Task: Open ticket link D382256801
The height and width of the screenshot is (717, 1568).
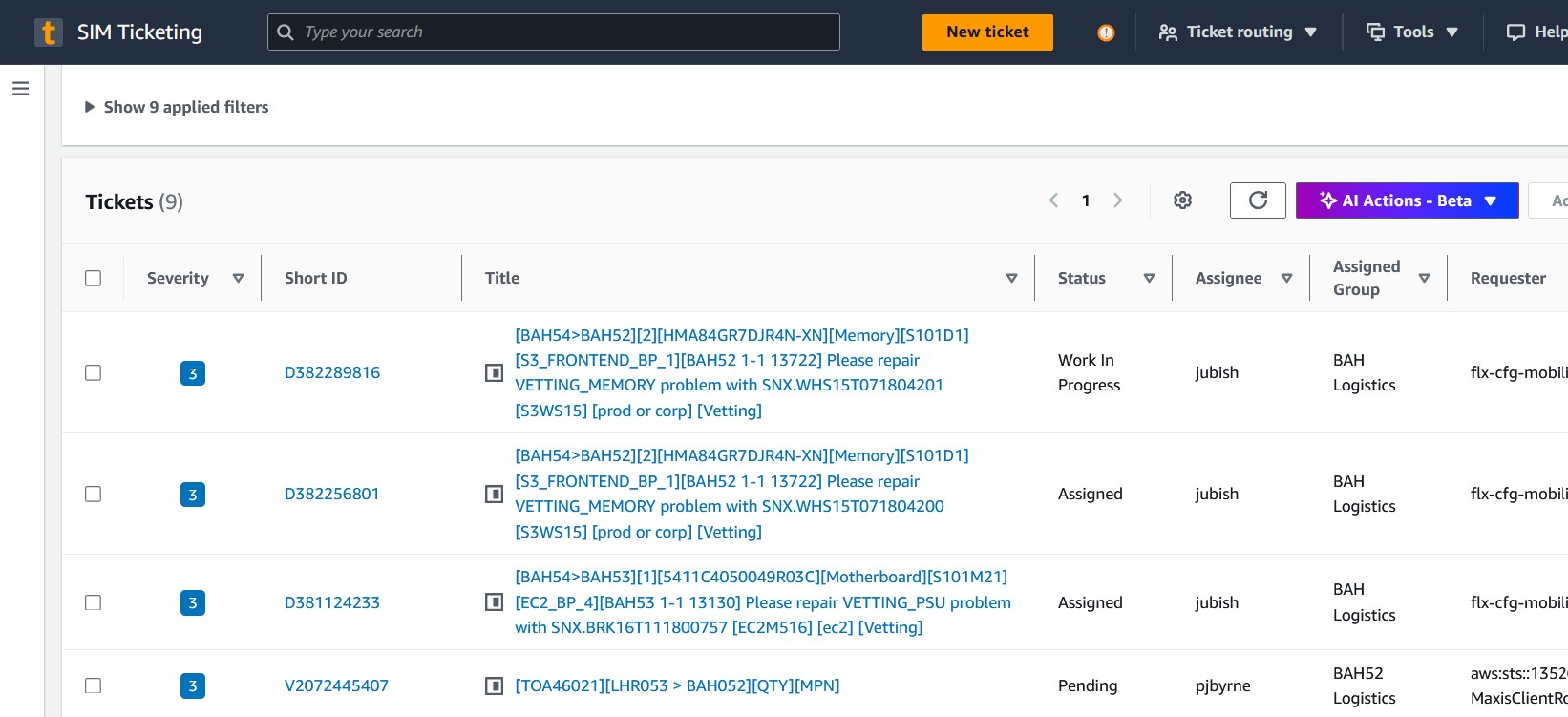Action: click(x=332, y=494)
